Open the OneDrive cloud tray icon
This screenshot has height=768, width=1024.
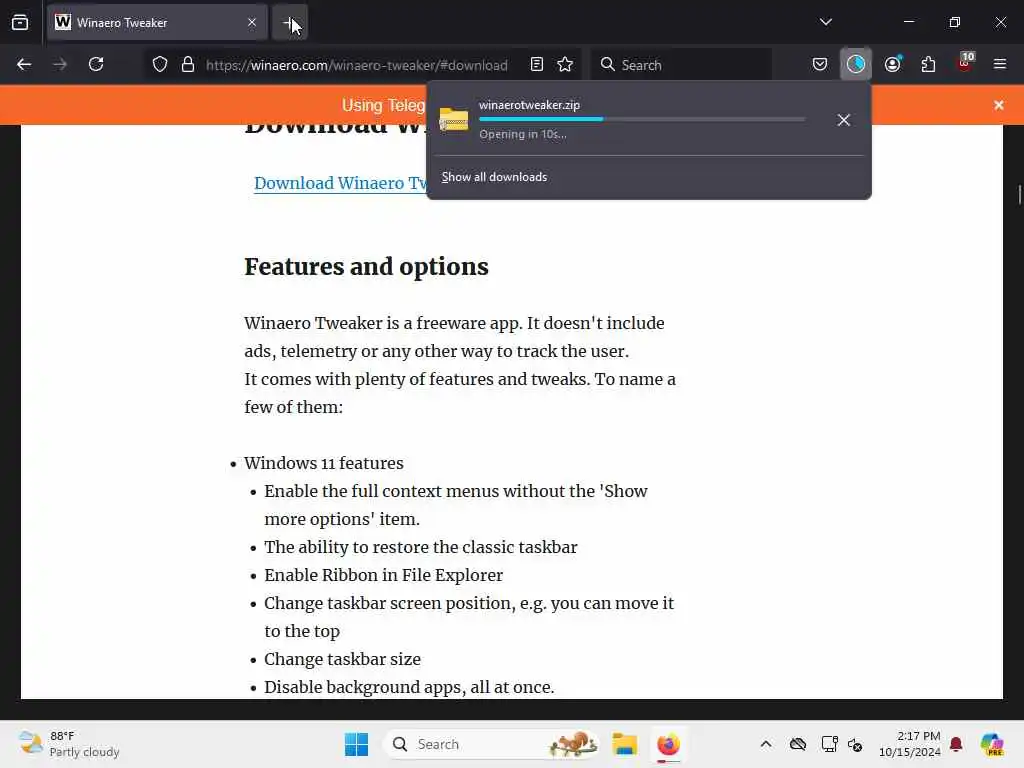tap(797, 744)
